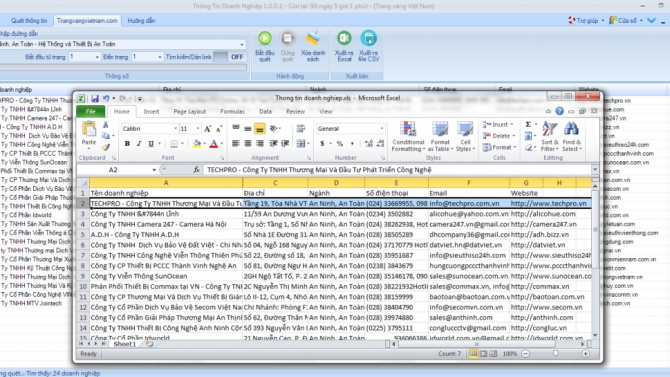Click the Cut scissors icon in Excel

(106, 125)
